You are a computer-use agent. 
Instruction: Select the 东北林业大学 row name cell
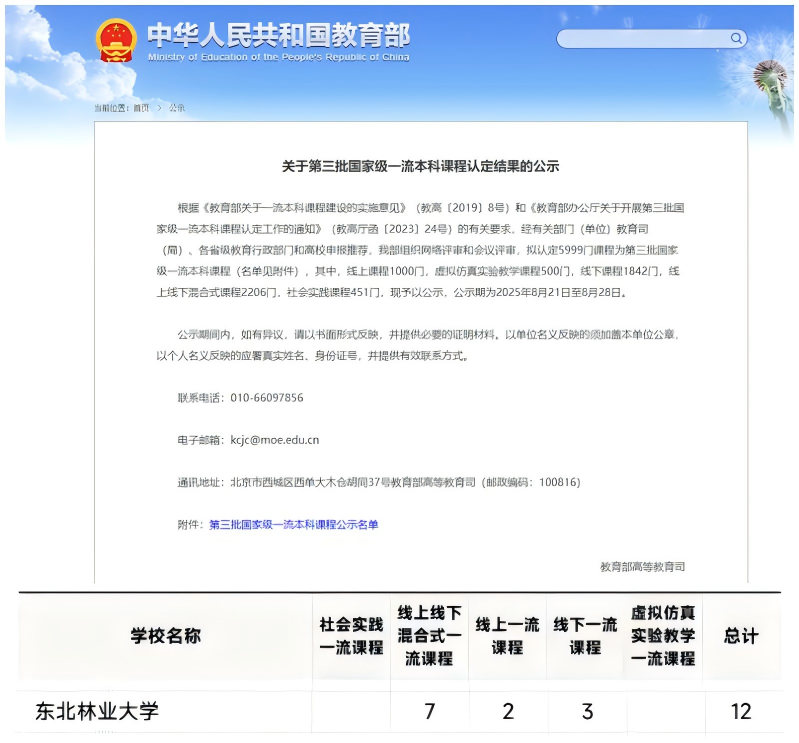(x=97, y=711)
